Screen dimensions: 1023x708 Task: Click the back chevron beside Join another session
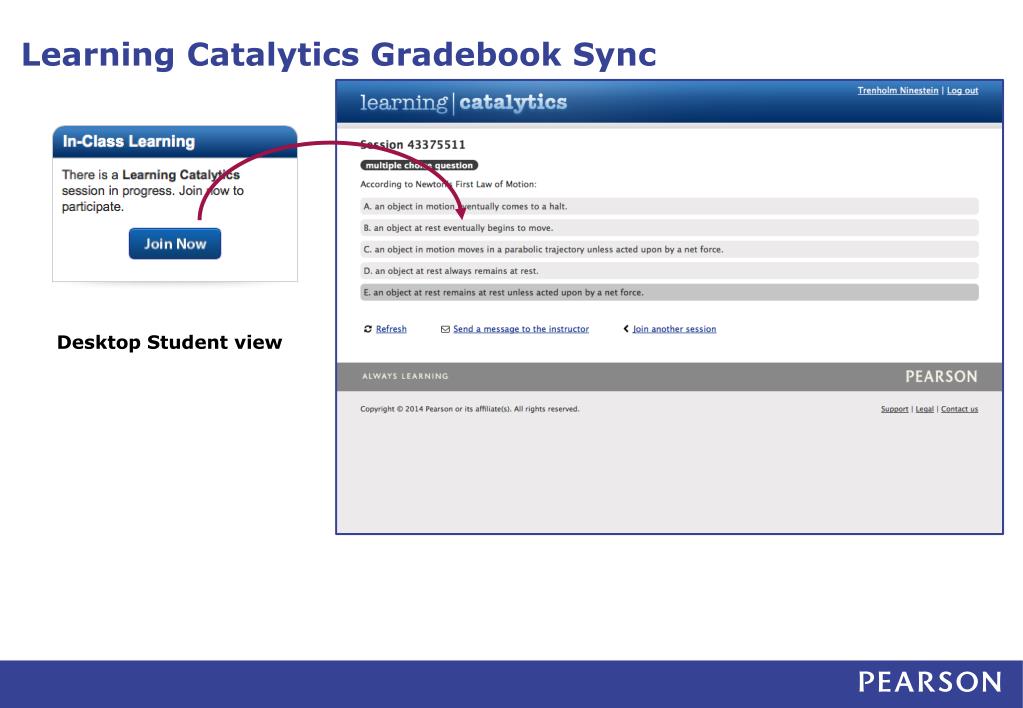tap(626, 329)
